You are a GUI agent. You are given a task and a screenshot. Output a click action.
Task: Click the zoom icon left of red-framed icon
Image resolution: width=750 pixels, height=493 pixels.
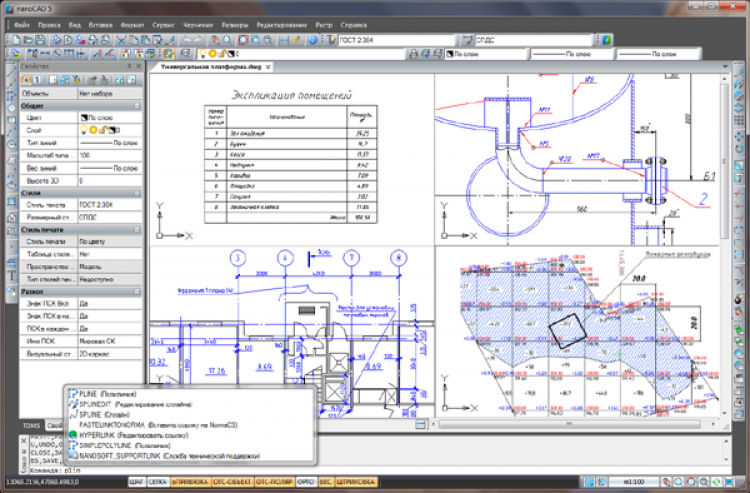click(x=679, y=482)
